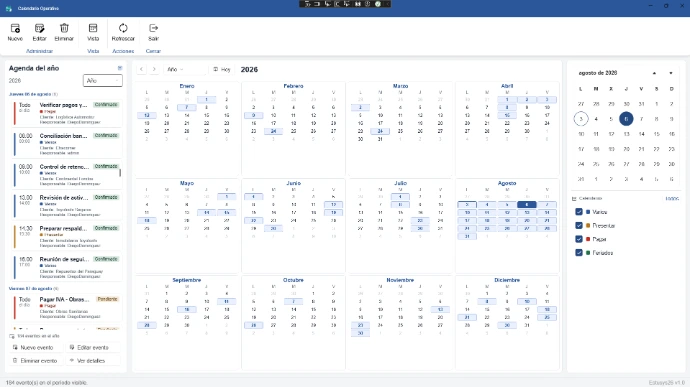
Task: Open the 'Control de retenc...' event
Action: click(67, 175)
